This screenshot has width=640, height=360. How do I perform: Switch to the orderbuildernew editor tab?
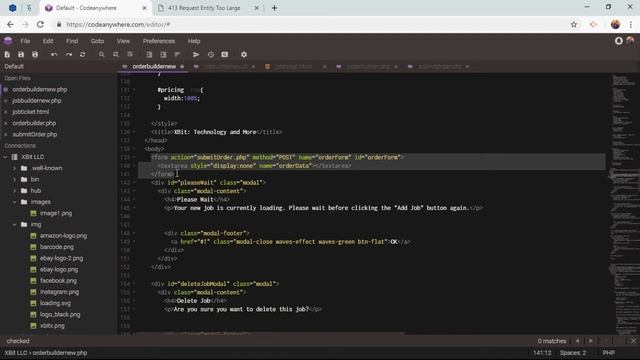(154, 67)
